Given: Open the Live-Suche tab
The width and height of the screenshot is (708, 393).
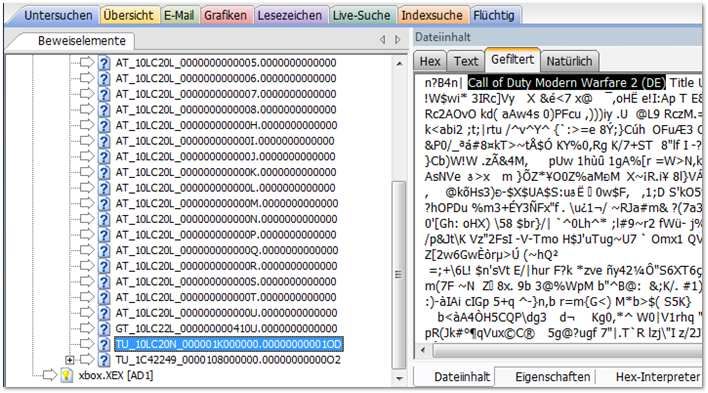Looking at the screenshot, I should click(361, 16).
